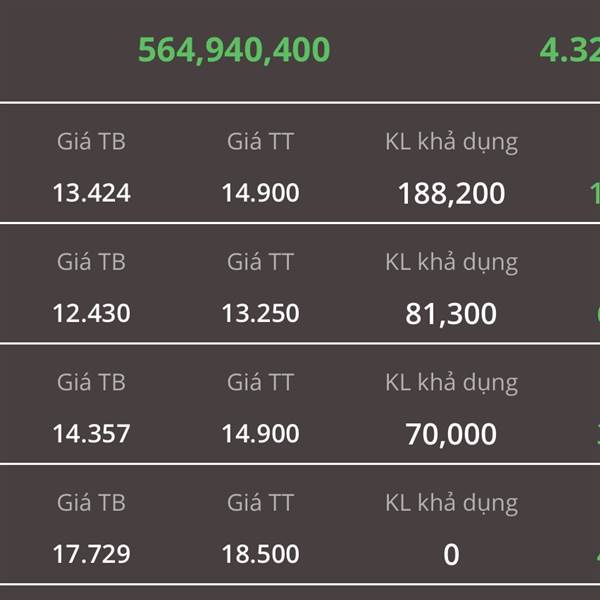This screenshot has width=600, height=600.
Task: Select Giá TT value 14.900 in first row
Action: click(261, 192)
